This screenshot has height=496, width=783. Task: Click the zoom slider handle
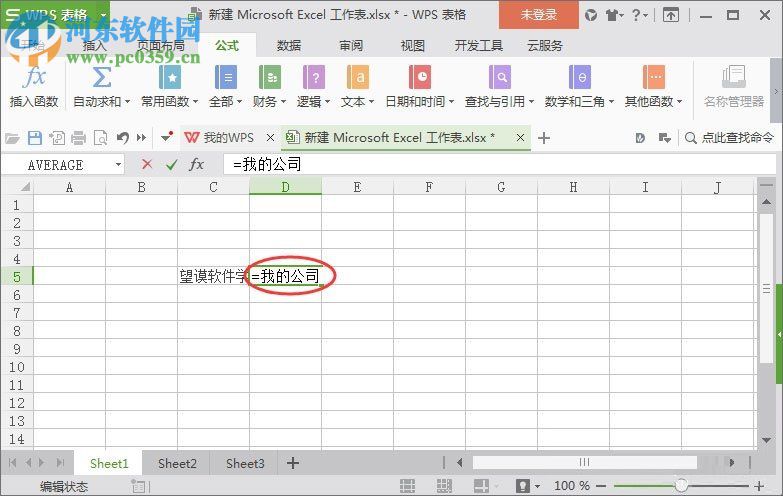(x=681, y=485)
